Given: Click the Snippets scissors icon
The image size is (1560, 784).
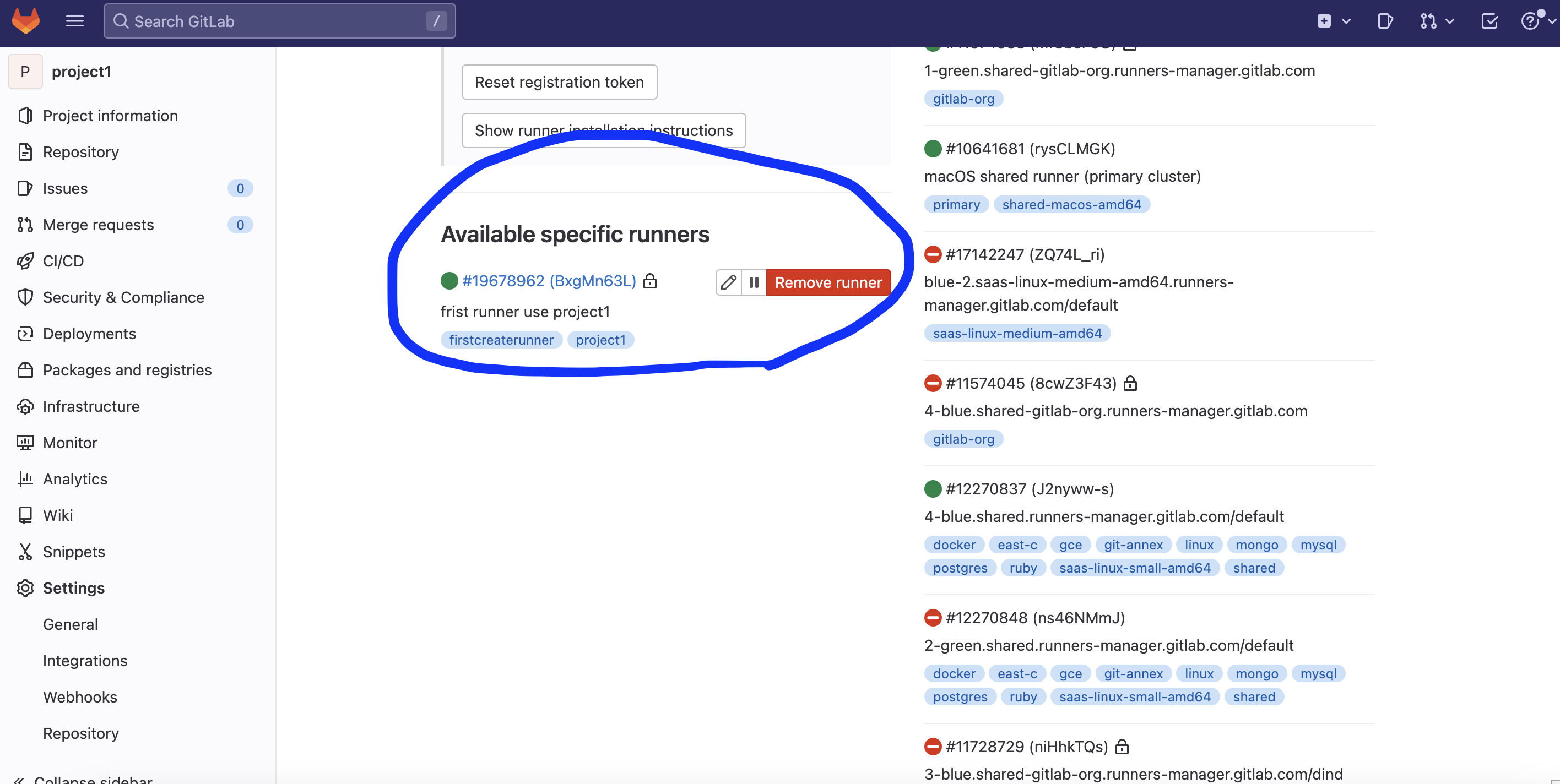Looking at the screenshot, I should (x=25, y=552).
